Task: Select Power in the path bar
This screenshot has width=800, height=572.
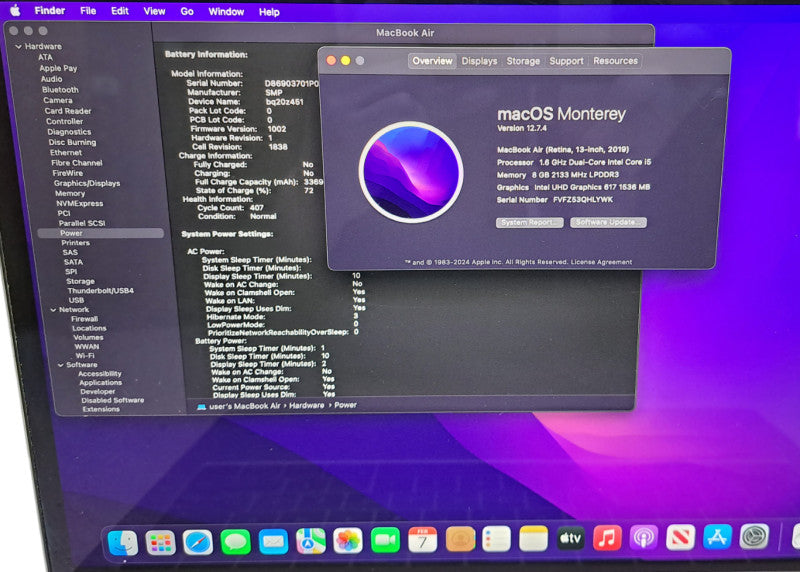Action: pos(345,405)
